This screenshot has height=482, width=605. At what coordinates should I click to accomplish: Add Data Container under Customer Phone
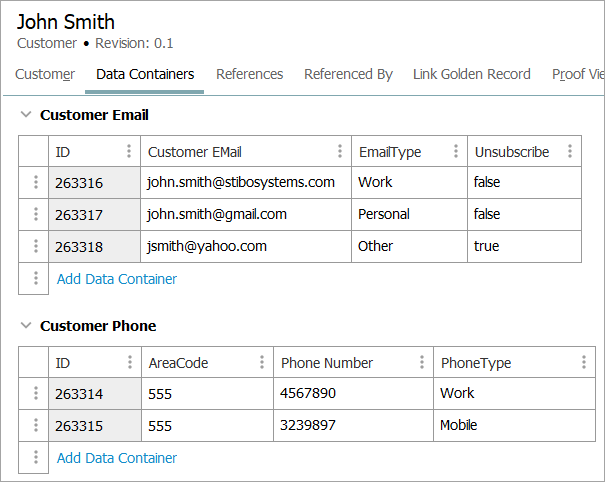pos(117,458)
